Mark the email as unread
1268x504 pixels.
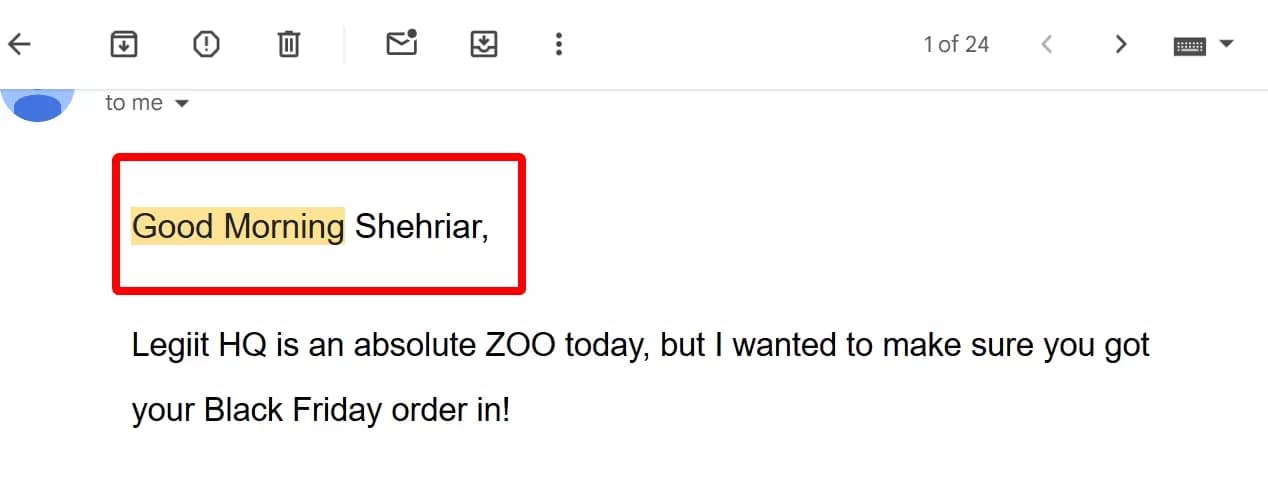pos(402,43)
